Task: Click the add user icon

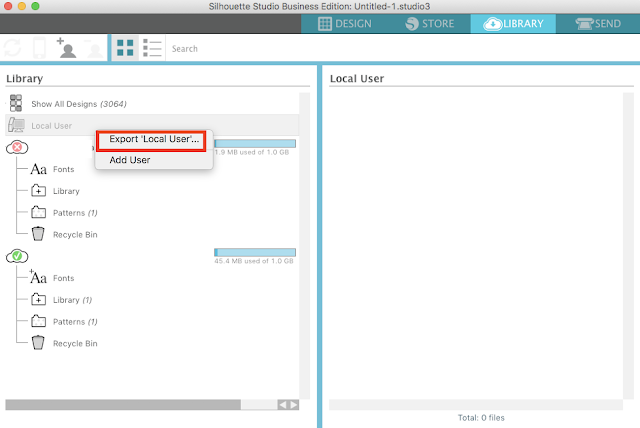Action: [67, 48]
